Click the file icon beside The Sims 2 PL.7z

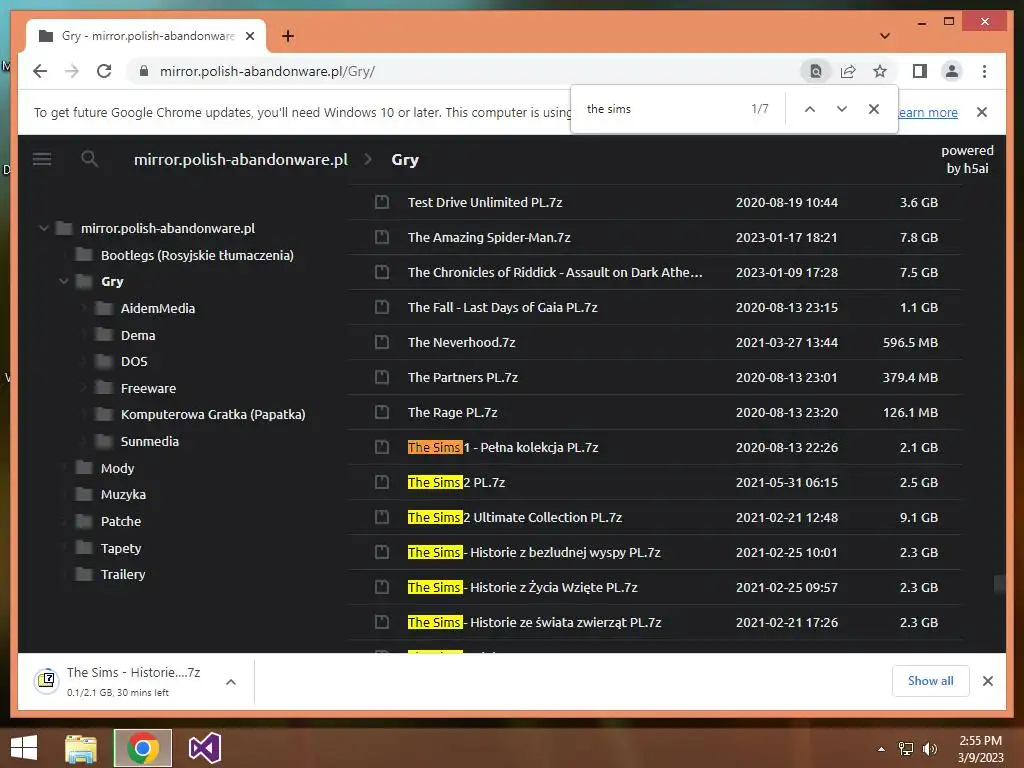click(x=382, y=483)
